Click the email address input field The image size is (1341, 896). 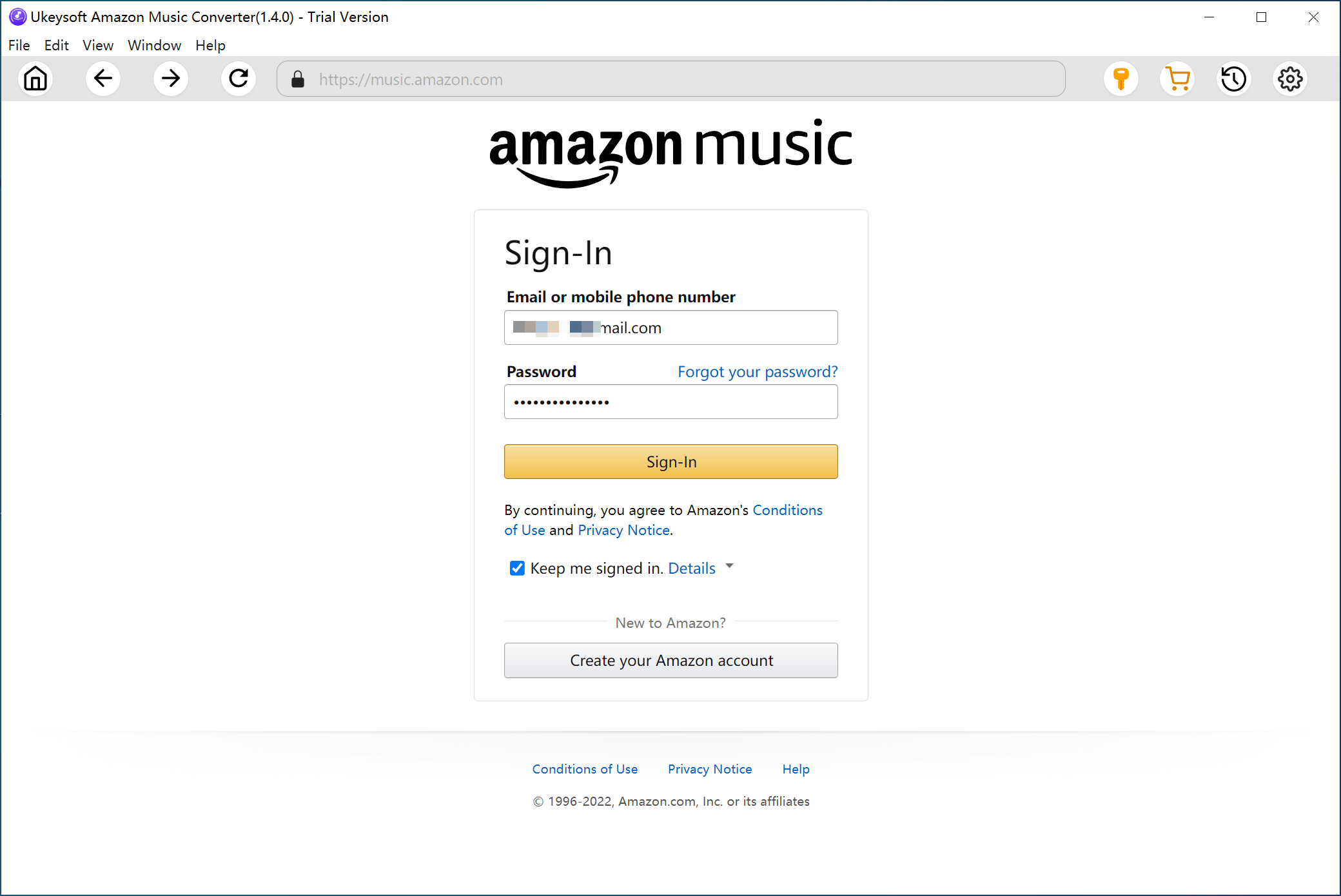pos(670,327)
